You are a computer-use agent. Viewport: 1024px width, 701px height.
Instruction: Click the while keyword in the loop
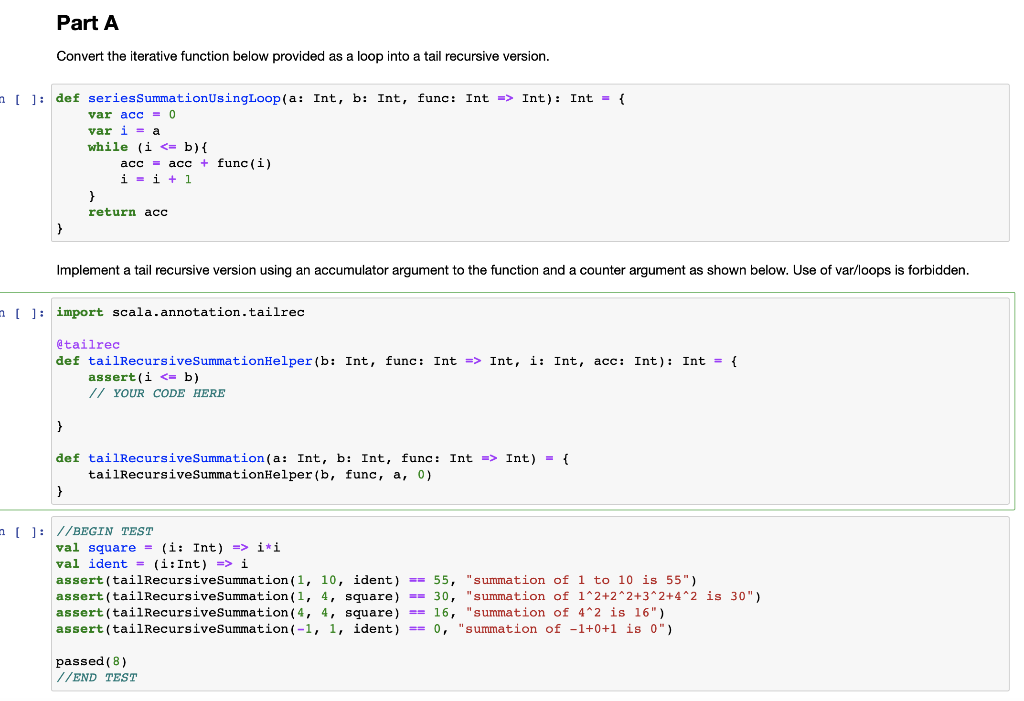click(107, 147)
